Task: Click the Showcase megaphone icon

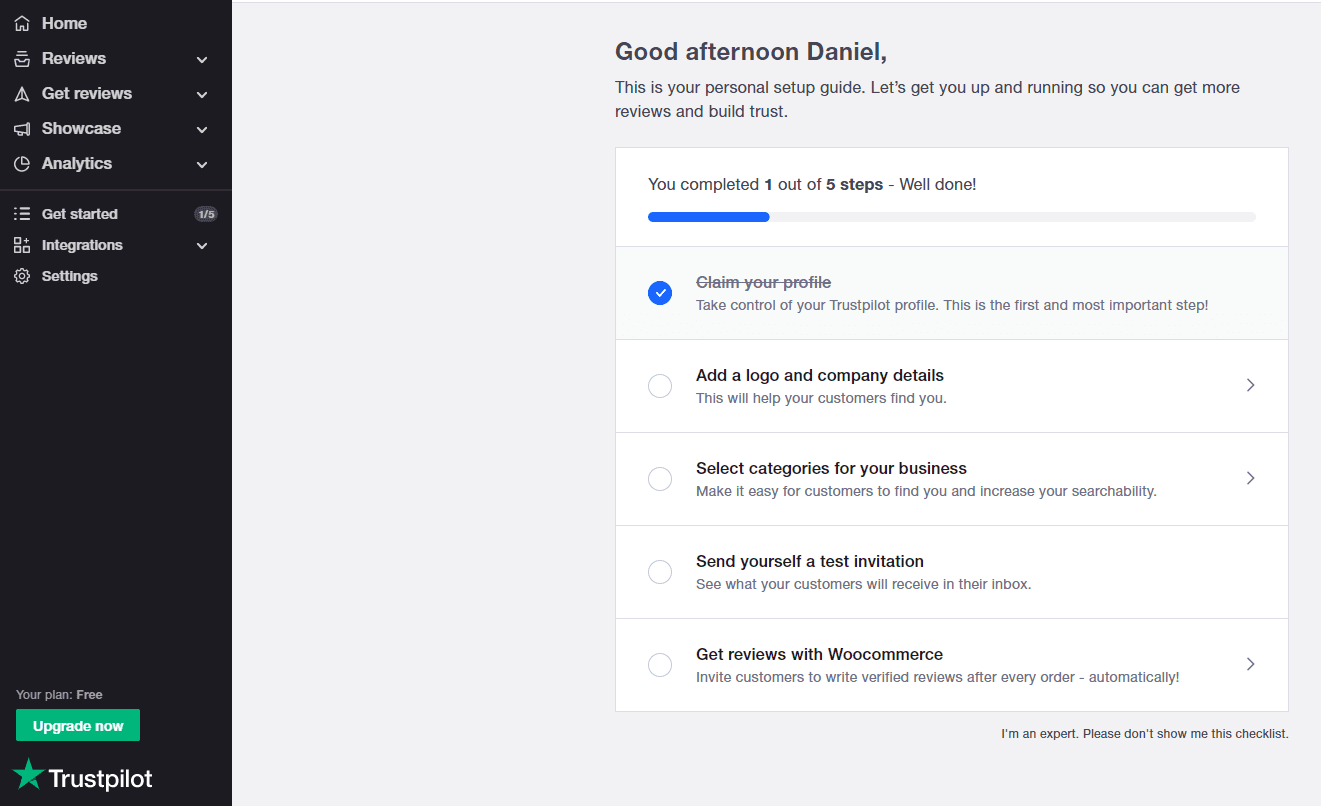Action: point(22,129)
